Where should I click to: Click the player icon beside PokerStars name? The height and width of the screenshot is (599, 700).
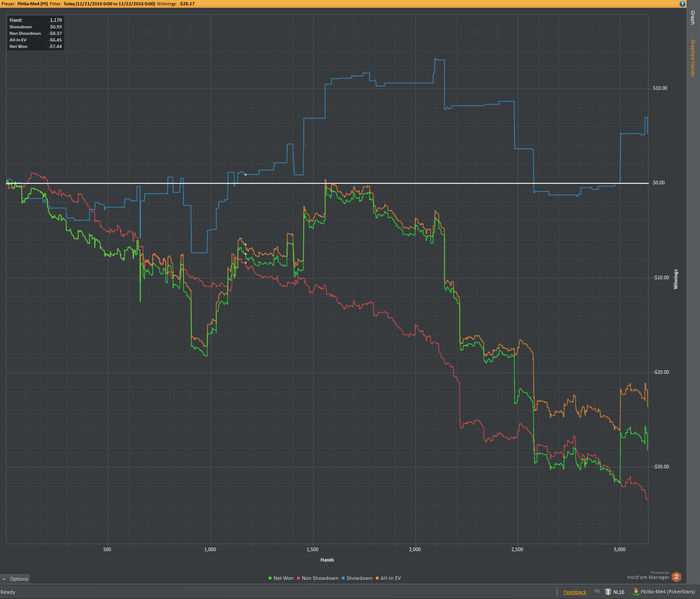pos(636,592)
